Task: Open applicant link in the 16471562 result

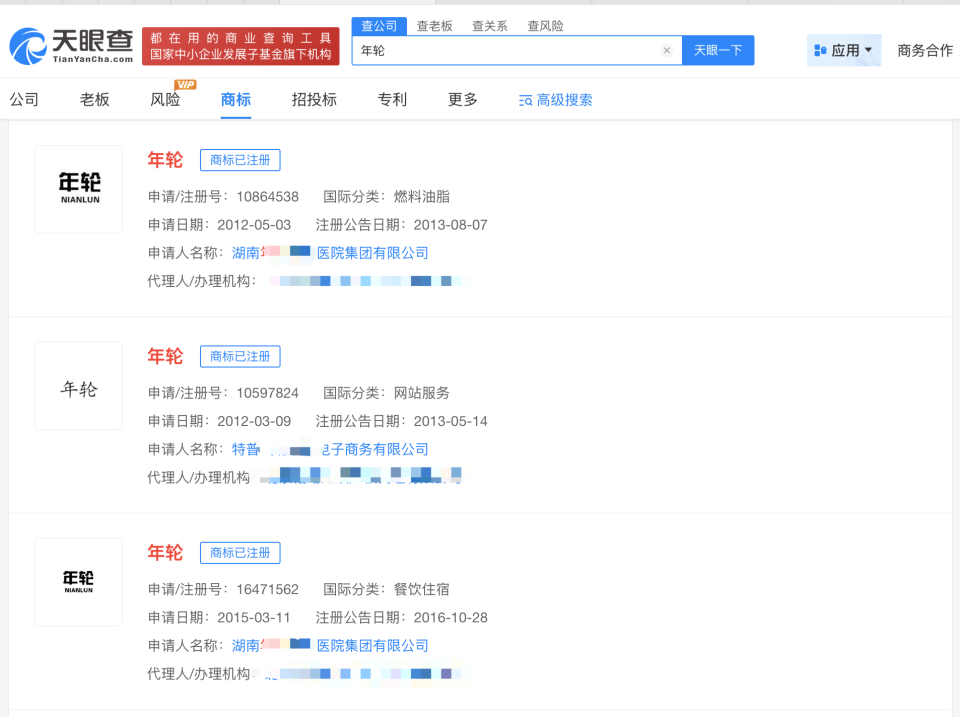Action: click(330, 645)
